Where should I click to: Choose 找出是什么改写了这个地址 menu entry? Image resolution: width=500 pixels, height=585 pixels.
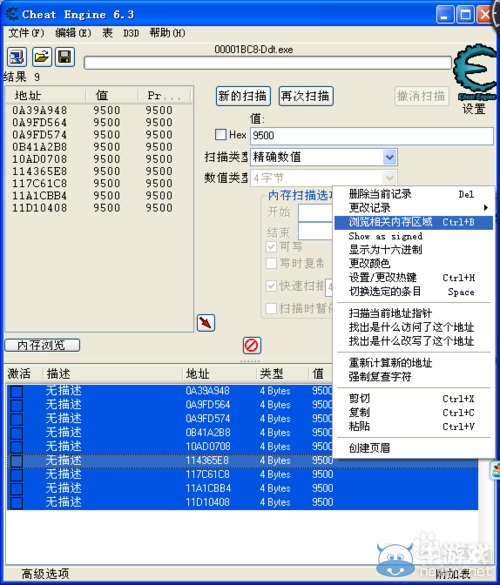tap(413, 341)
